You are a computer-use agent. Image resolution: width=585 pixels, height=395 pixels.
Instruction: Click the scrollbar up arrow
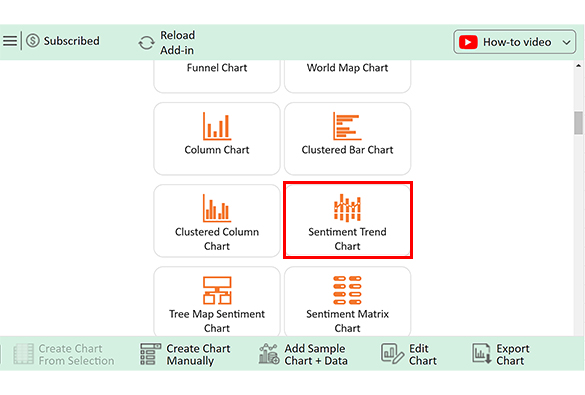pyautogui.click(x=578, y=66)
